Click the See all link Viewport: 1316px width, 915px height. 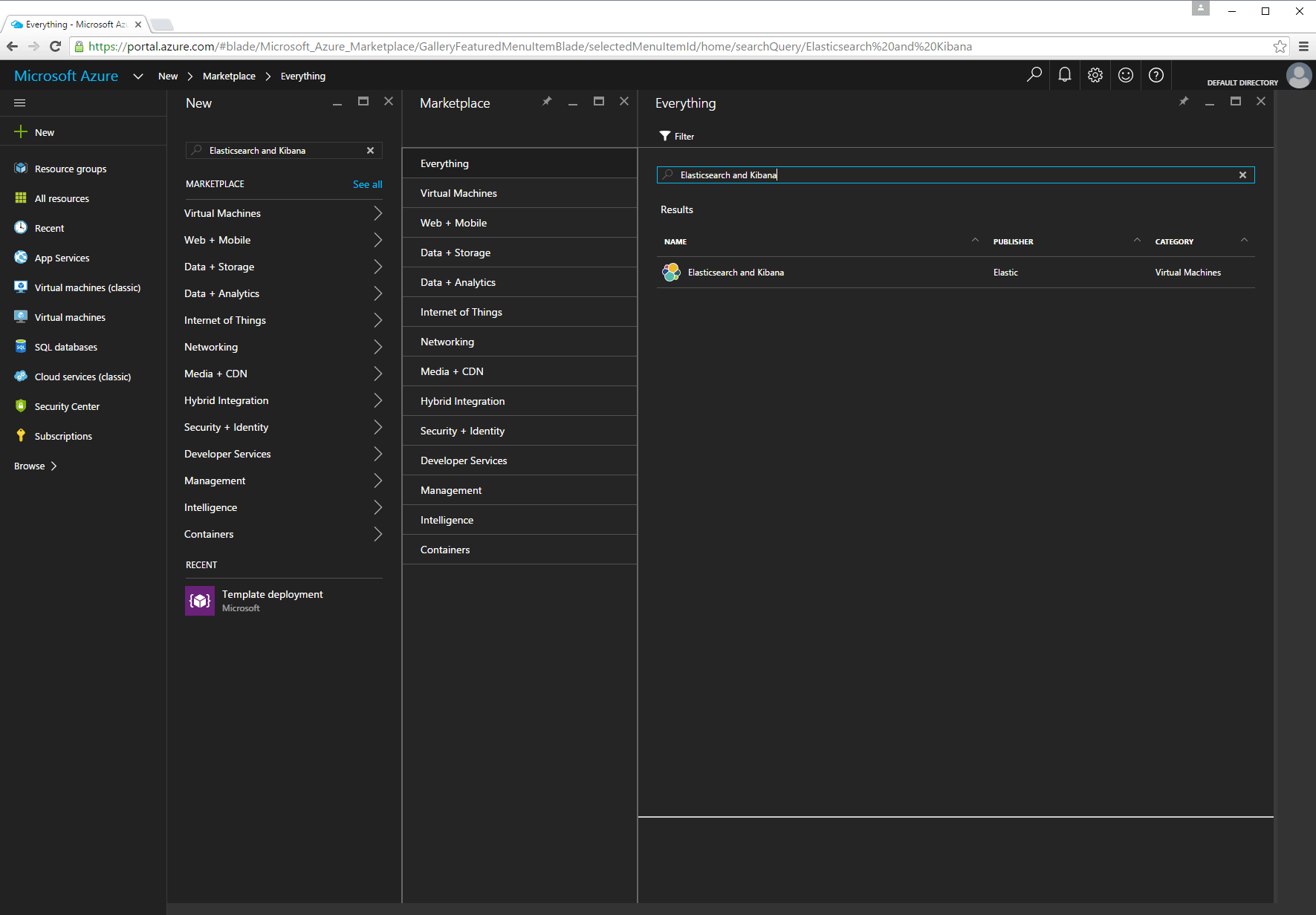click(367, 184)
